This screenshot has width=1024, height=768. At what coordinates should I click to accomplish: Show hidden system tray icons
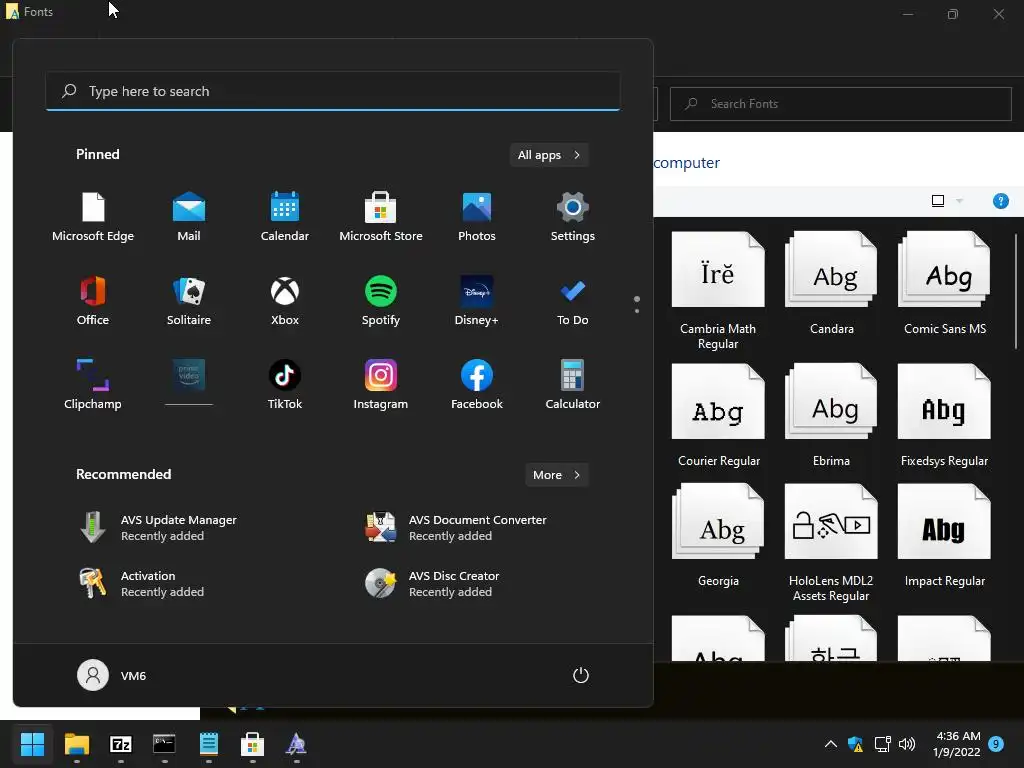(x=831, y=744)
